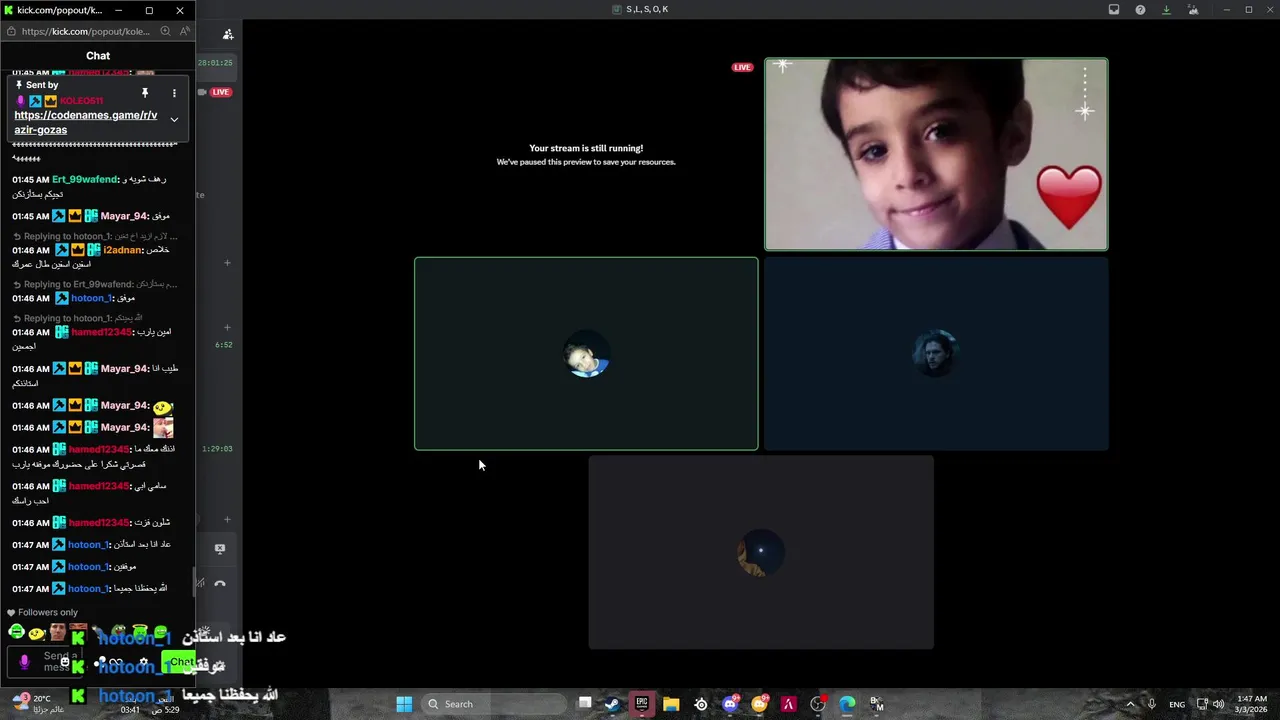Open Task View from taskbar
Screen dimensions: 1280x720
click(x=585, y=704)
